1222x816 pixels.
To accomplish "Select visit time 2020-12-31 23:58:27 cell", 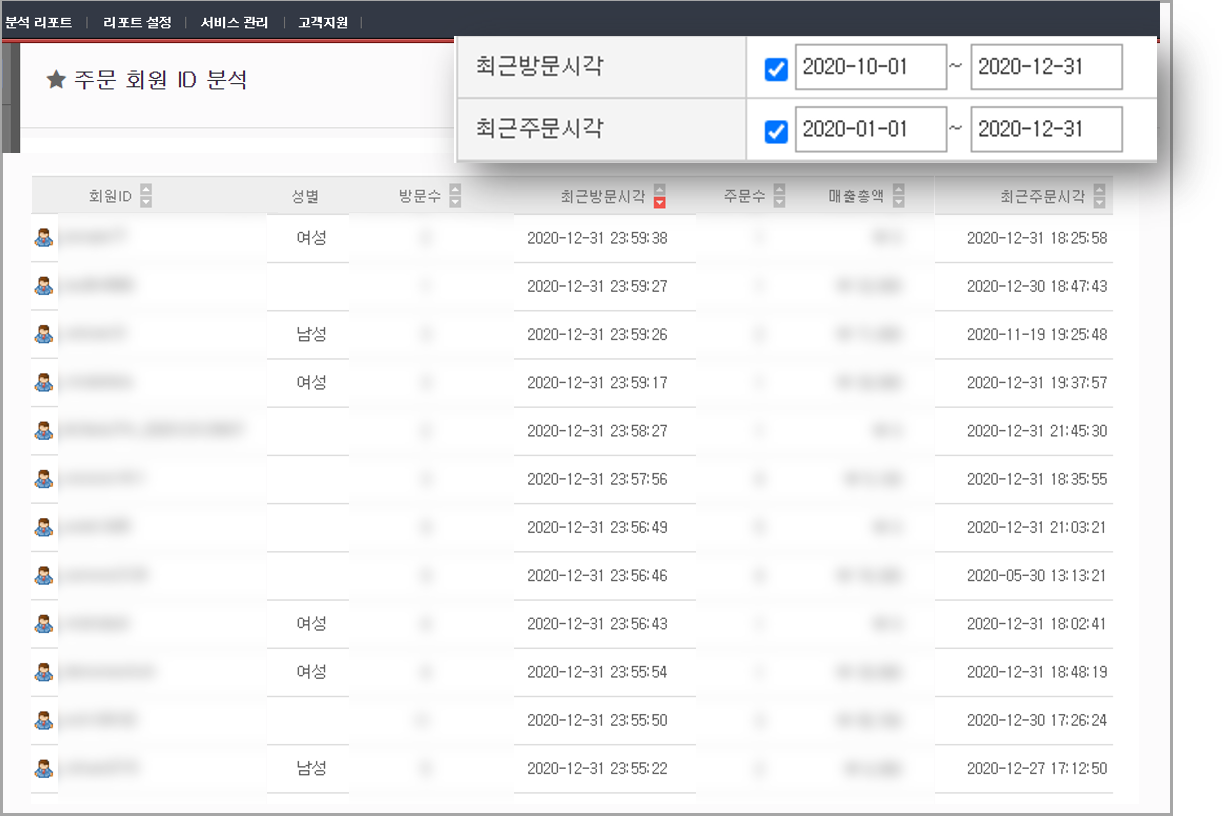I will pyautogui.click(x=597, y=431).
